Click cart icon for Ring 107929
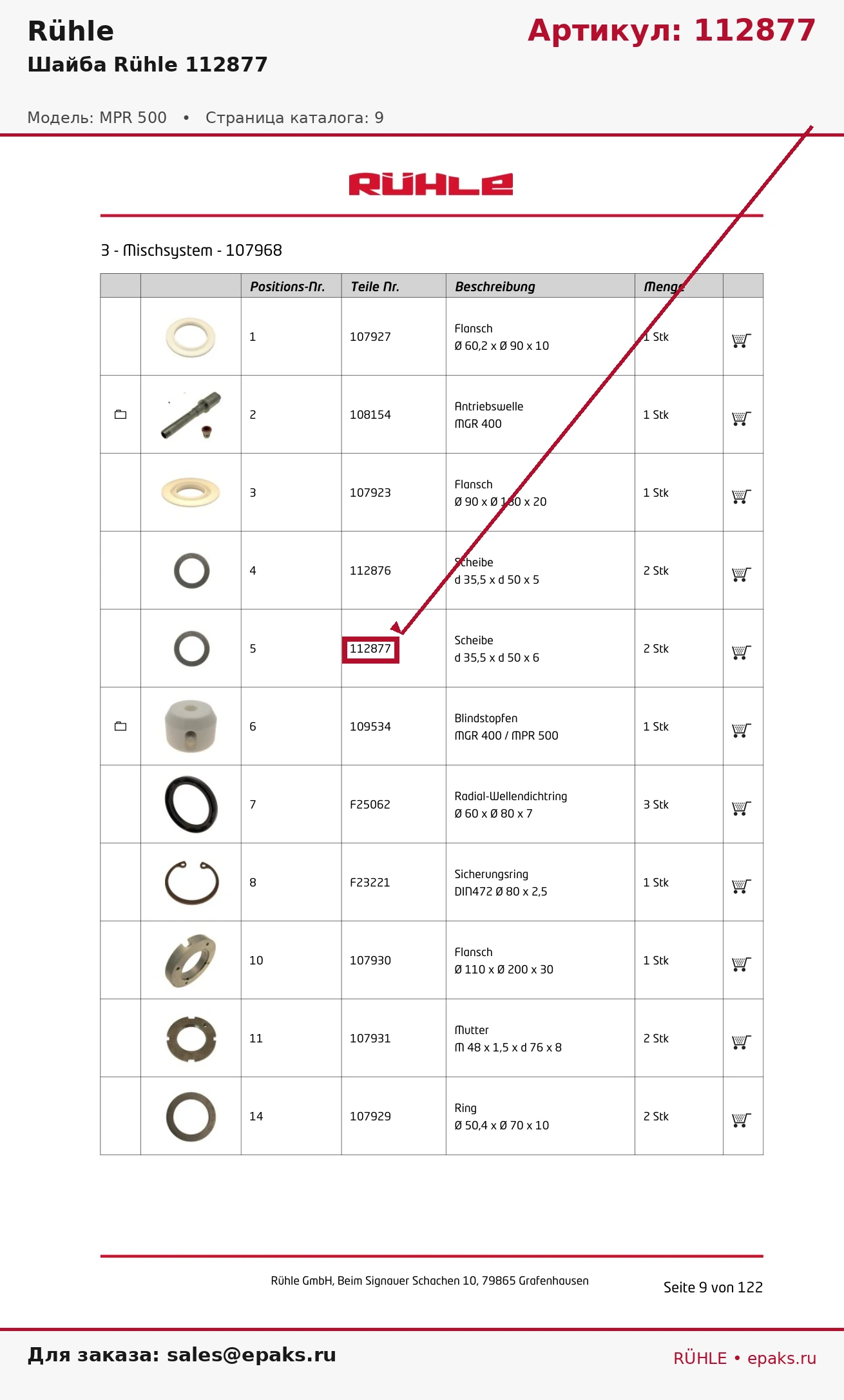The width and height of the screenshot is (844, 1400). click(x=742, y=1120)
